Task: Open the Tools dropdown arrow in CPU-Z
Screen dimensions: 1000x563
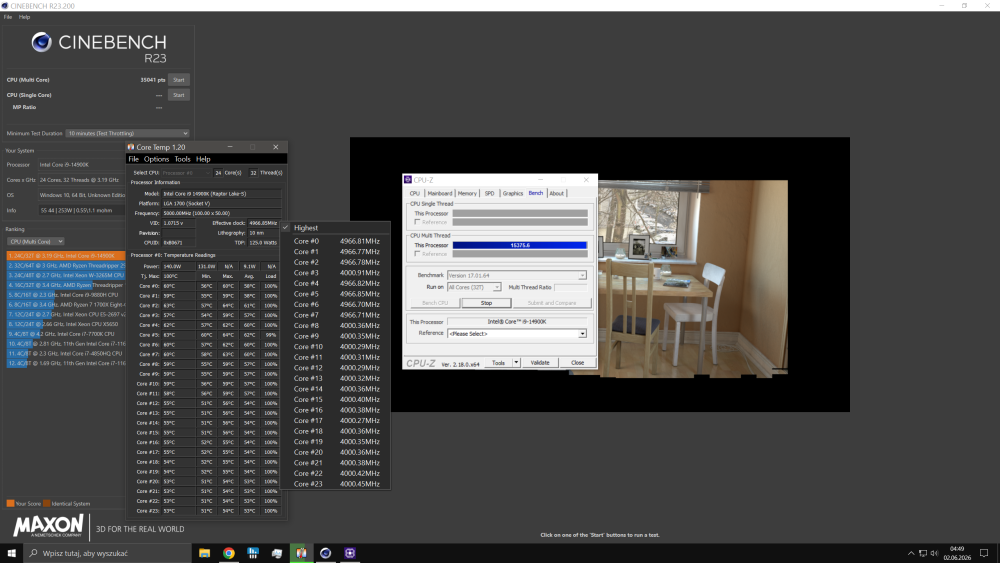Action: [x=516, y=362]
